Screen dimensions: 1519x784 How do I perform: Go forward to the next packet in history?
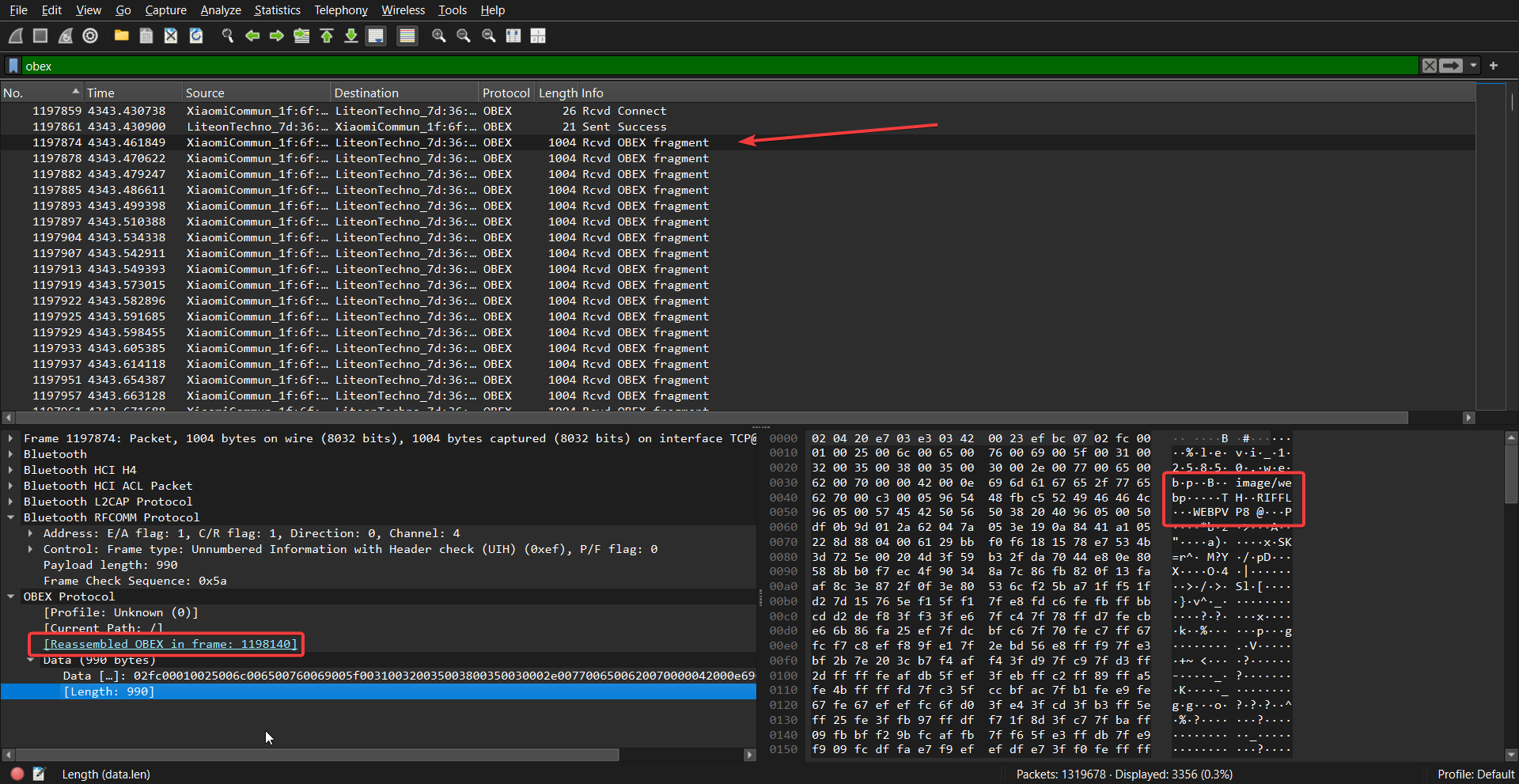[x=277, y=36]
